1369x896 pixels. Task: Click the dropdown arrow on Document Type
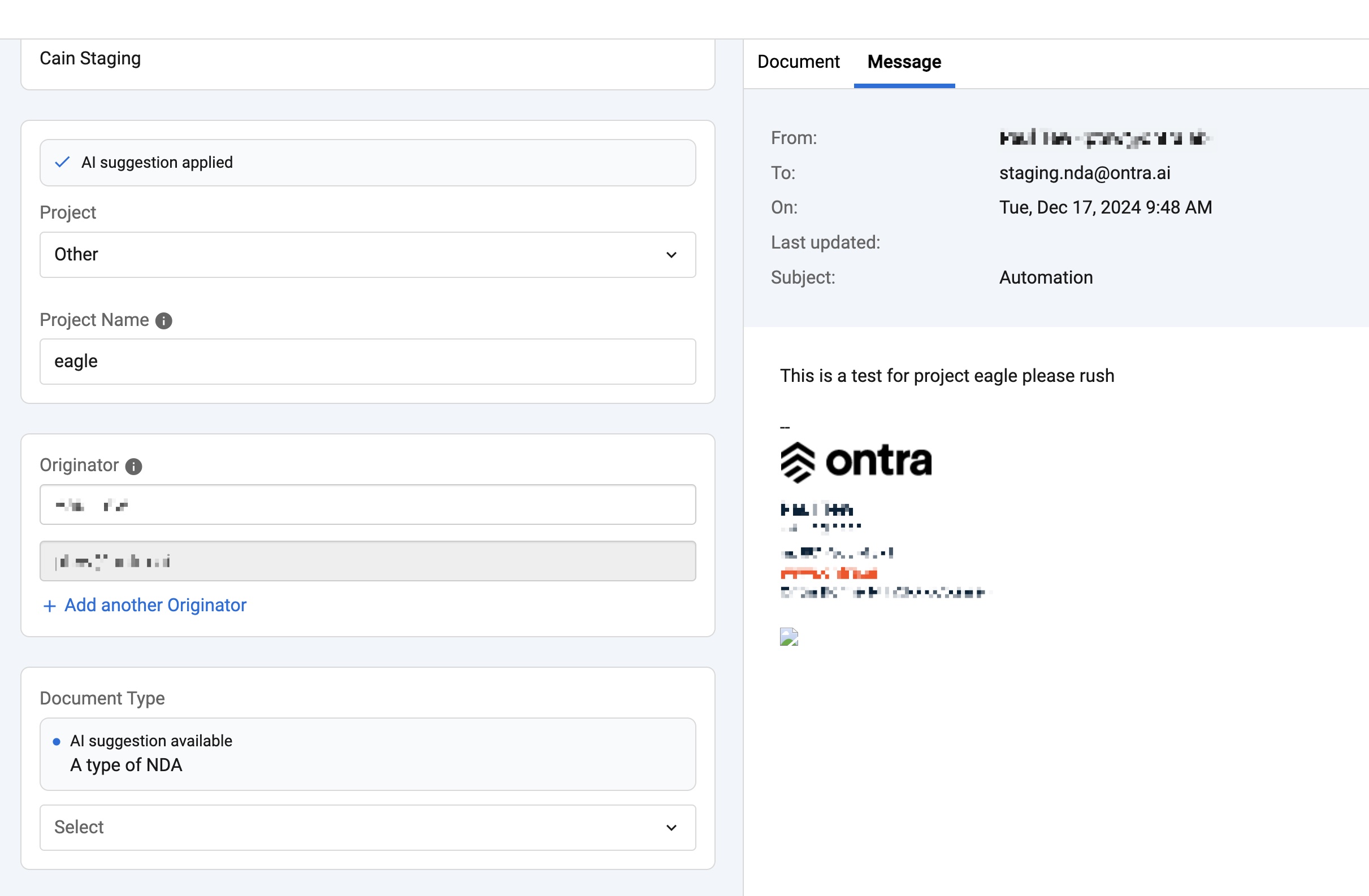point(670,827)
